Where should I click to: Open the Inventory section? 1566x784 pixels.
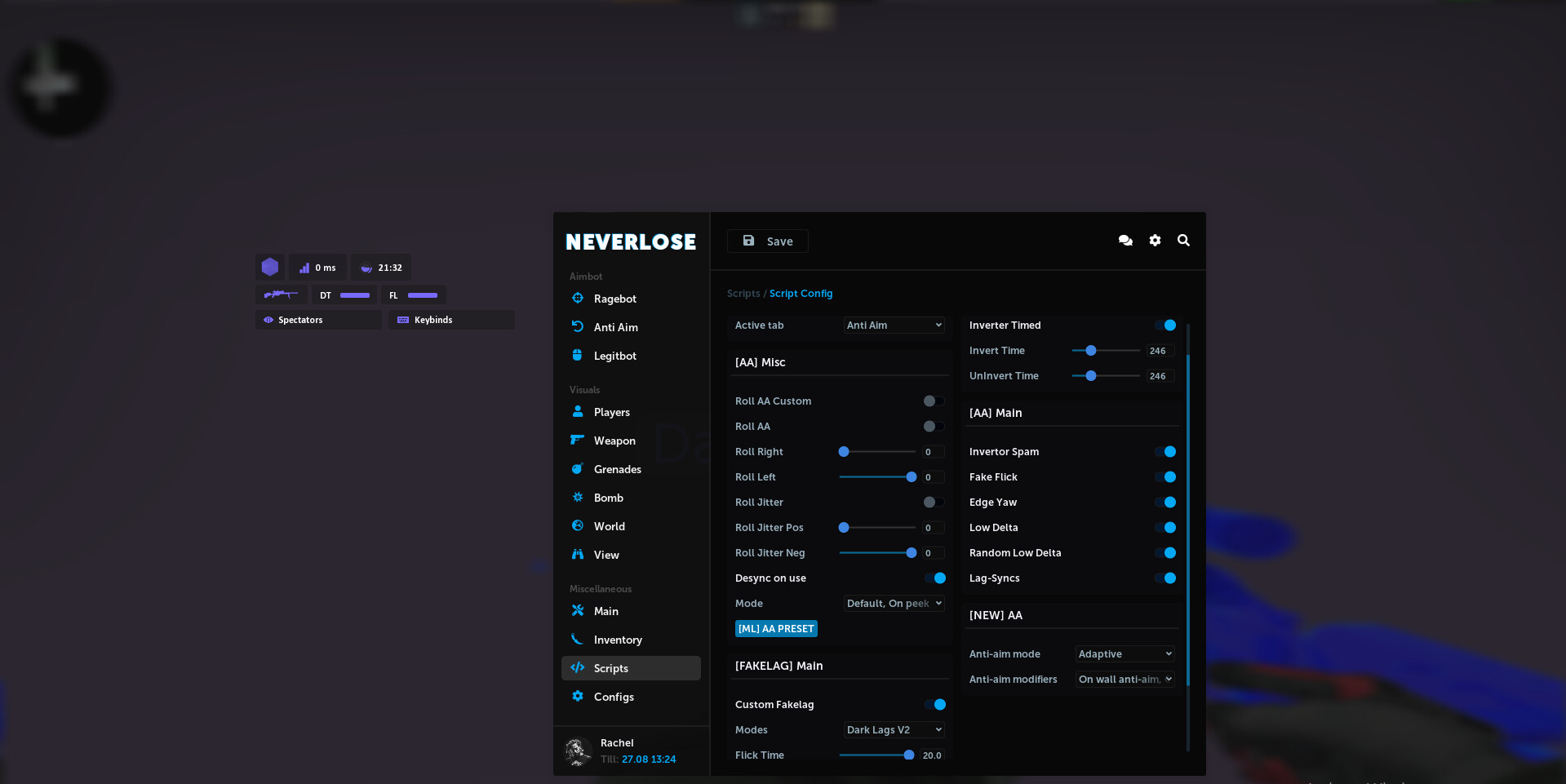coord(631,640)
